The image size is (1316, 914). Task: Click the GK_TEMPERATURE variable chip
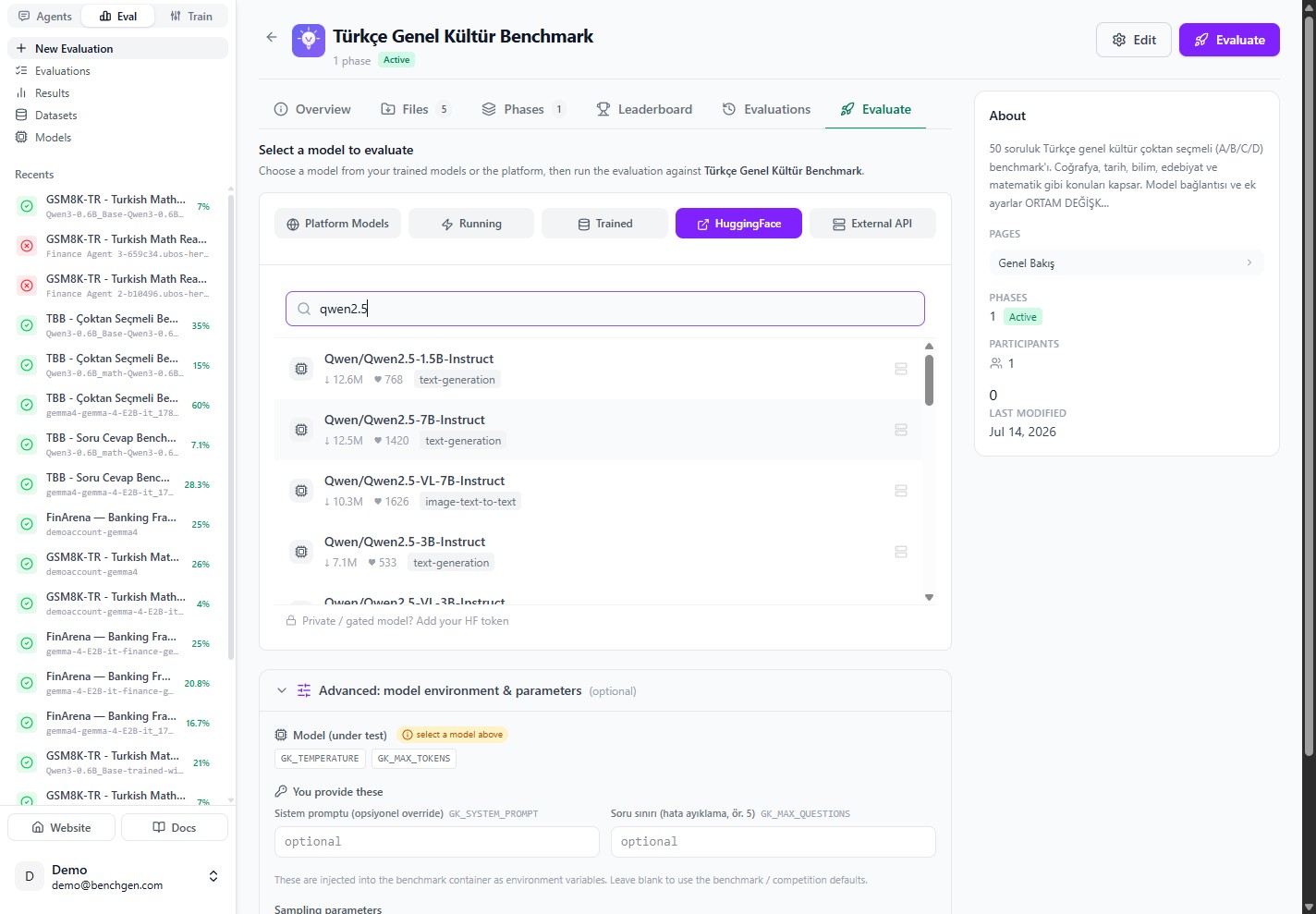[320, 759]
